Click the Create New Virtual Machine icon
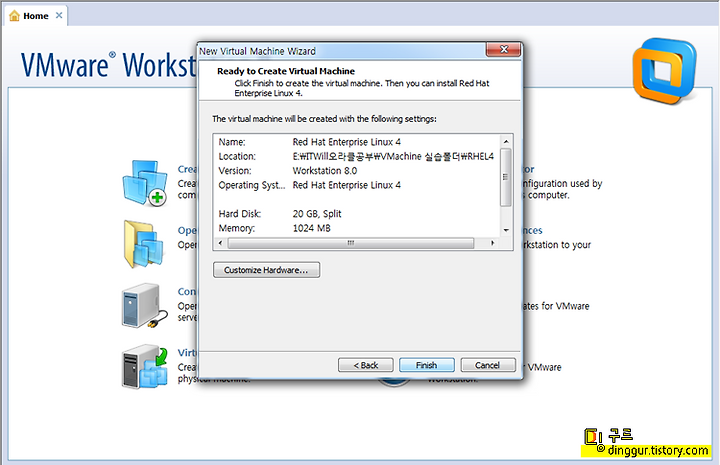Screen dimensions: 720x465 click(x=145, y=183)
